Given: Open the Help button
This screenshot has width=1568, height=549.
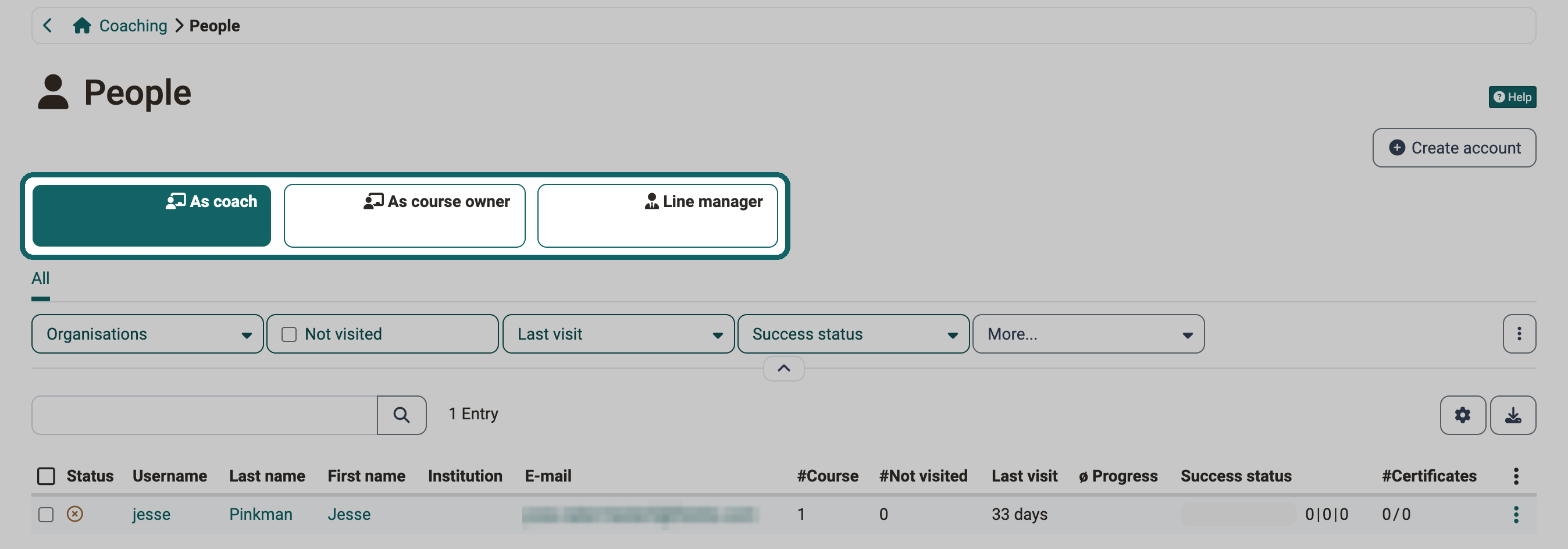Looking at the screenshot, I should click(x=1512, y=97).
